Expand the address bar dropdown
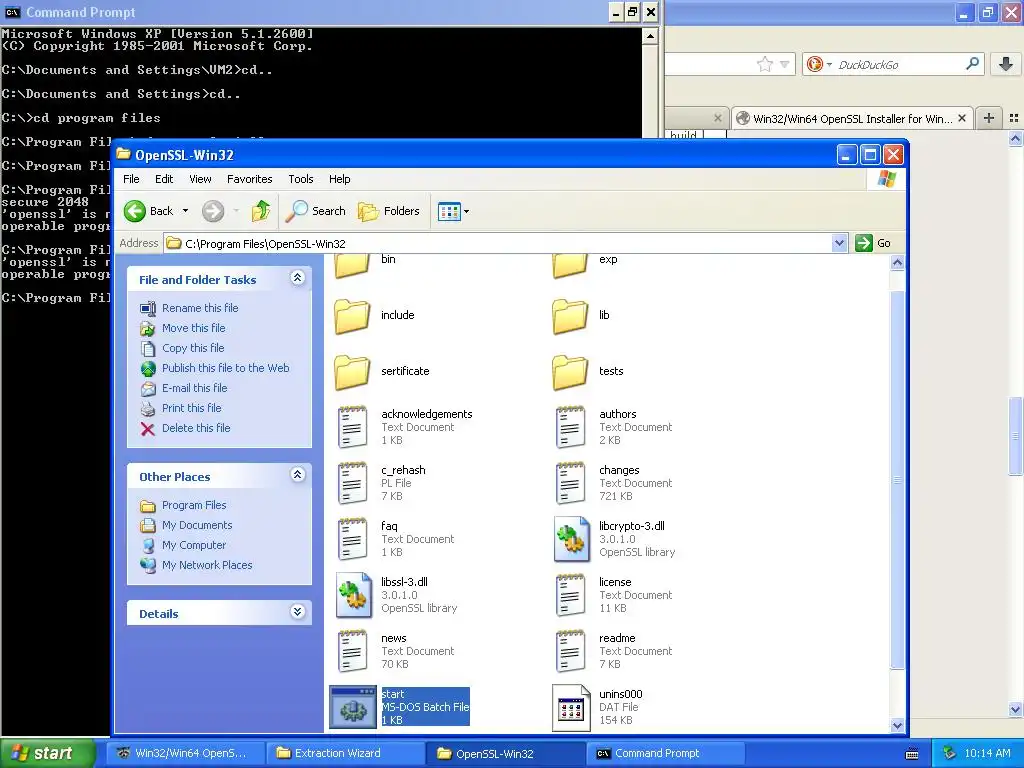1024x768 pixels. pyautogui.click(x=840, y=244)
